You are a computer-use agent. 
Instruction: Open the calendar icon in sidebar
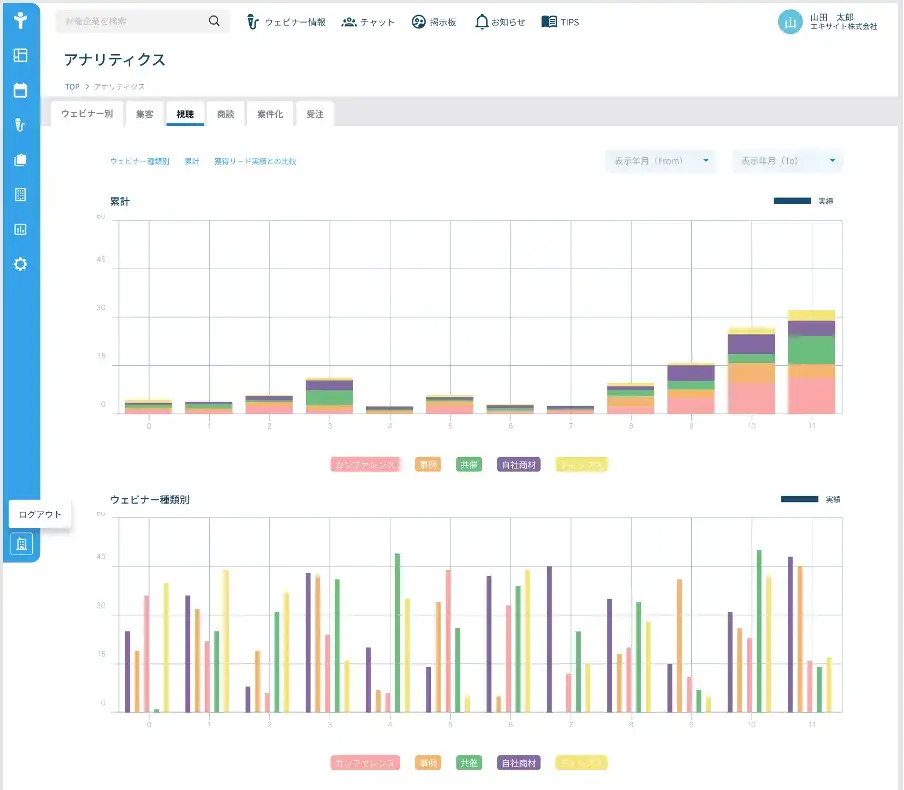[20, 91]
